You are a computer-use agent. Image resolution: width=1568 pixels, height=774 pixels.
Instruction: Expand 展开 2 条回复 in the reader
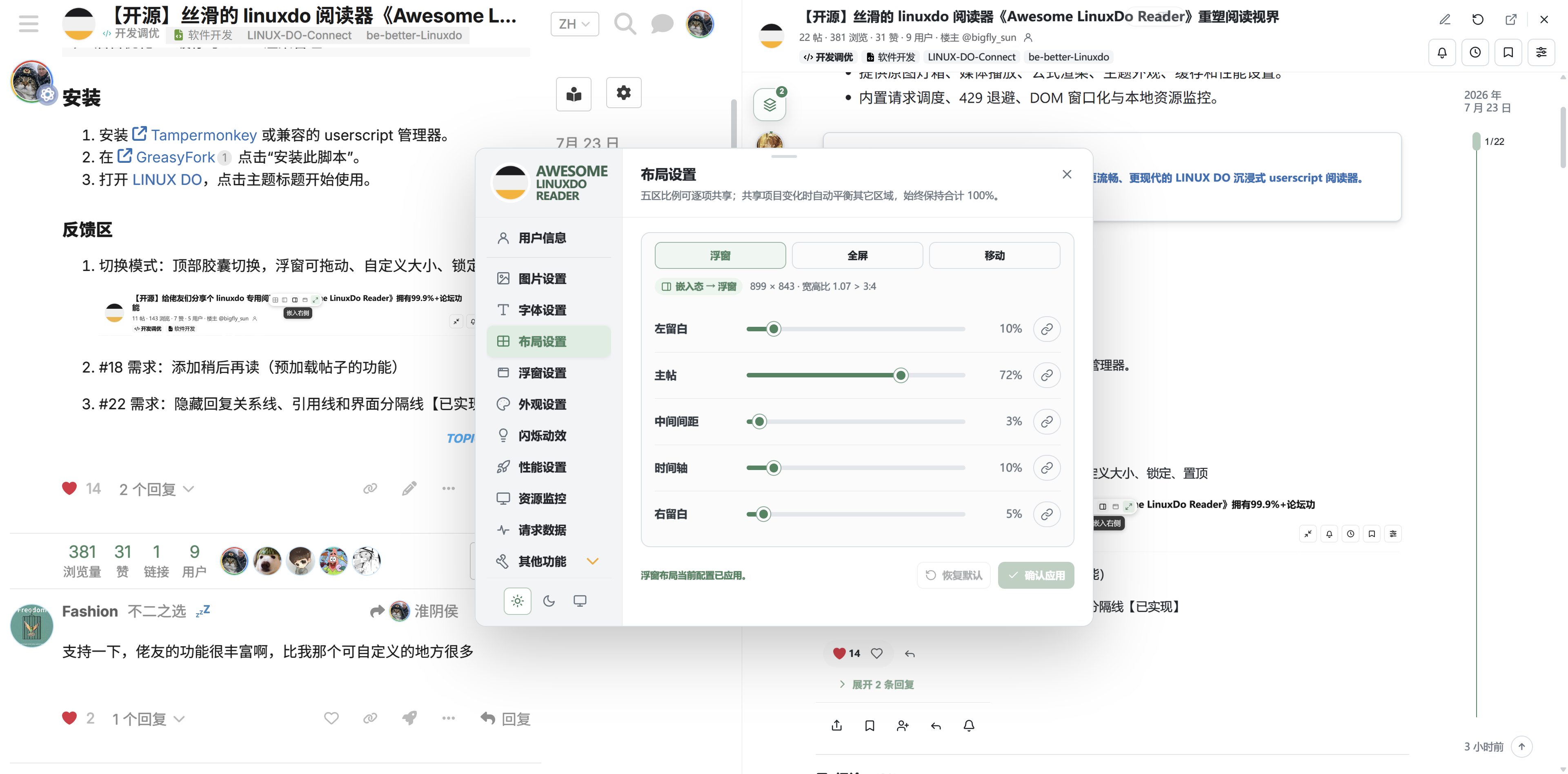[876, 685]
